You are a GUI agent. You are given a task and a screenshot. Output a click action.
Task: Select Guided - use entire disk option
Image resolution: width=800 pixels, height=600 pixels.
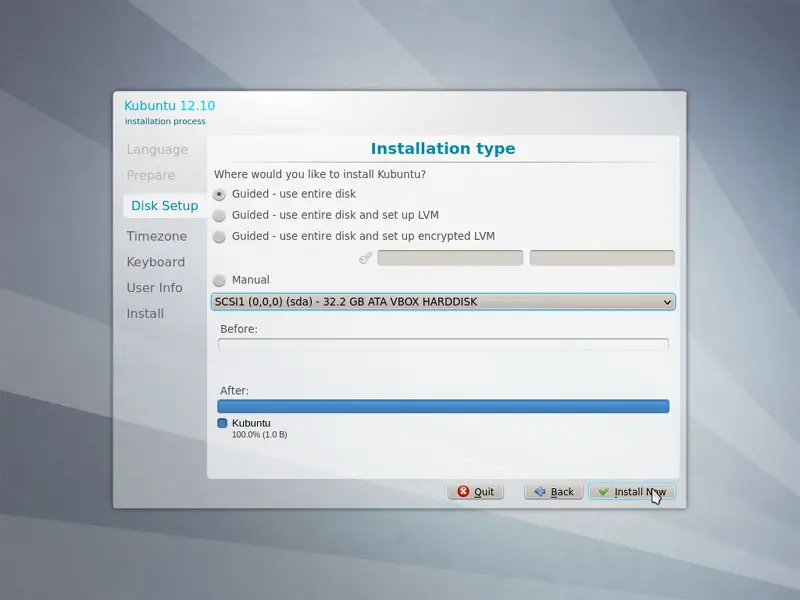pyautogui.click(x=219, y=194)
